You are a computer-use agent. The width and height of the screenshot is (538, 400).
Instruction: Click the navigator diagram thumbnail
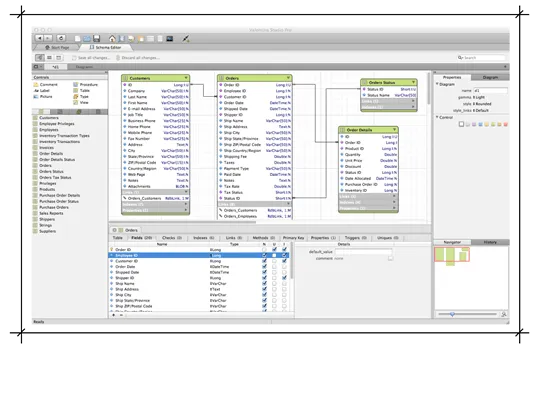pyautogui.click(x=452, y=255)
